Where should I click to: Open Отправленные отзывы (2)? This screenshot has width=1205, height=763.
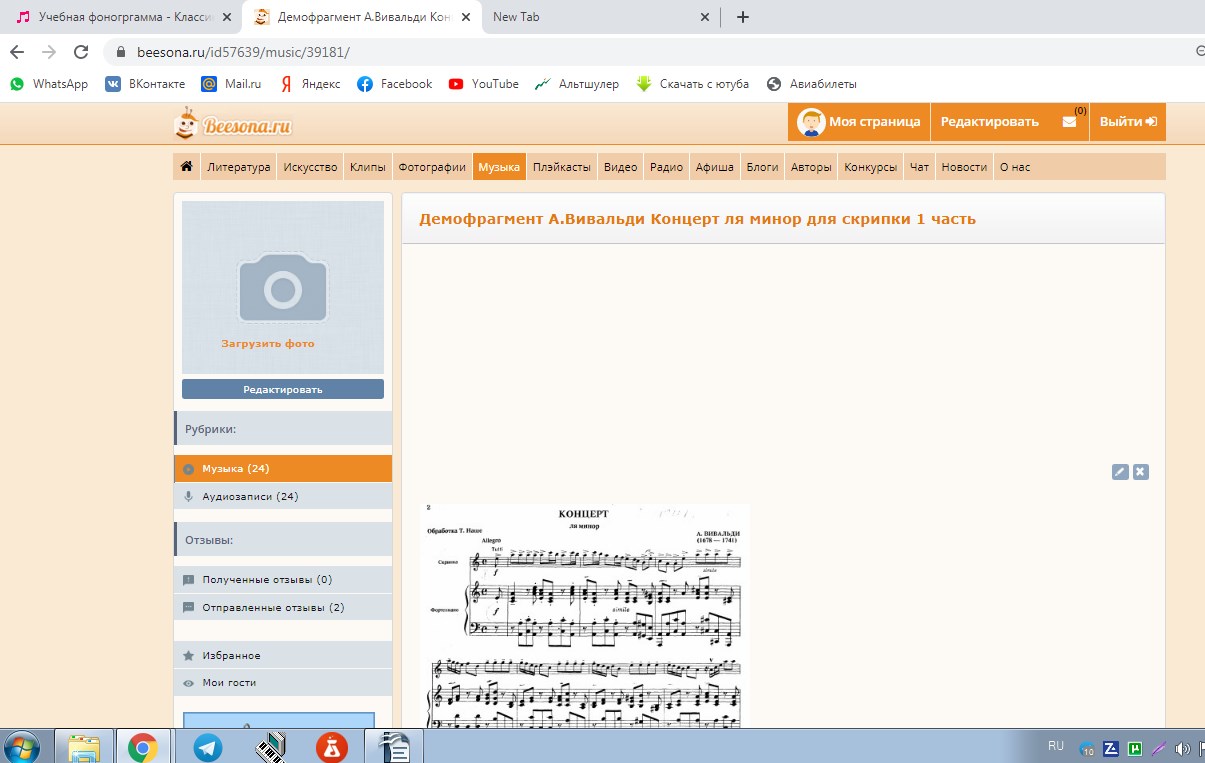(283, 607)
